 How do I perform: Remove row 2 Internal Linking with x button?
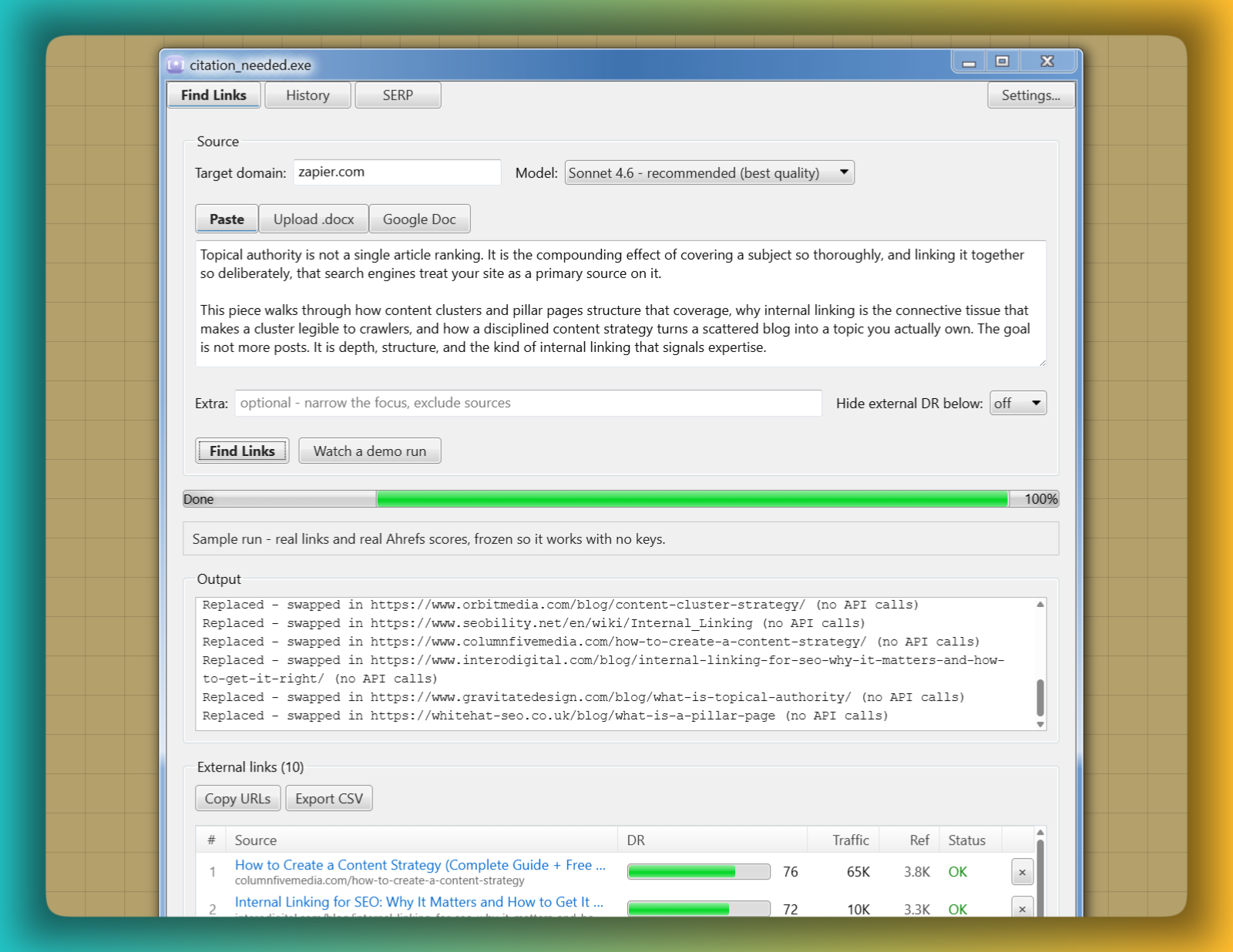1022,907
